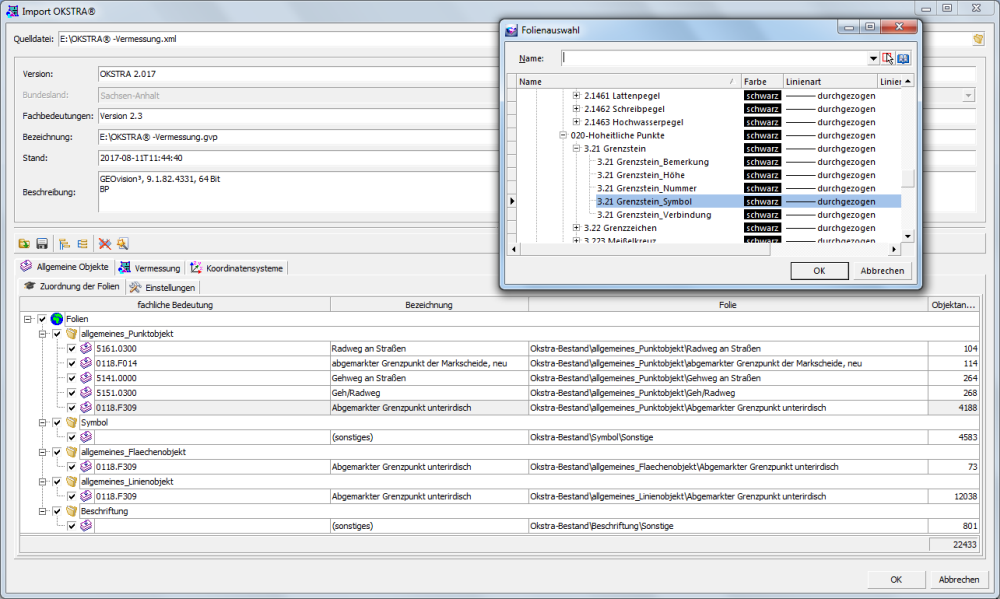Click the folder icon beside Symbol
Image resolution: width=1000 pixels, height=599 pixels.
[71, 422]
